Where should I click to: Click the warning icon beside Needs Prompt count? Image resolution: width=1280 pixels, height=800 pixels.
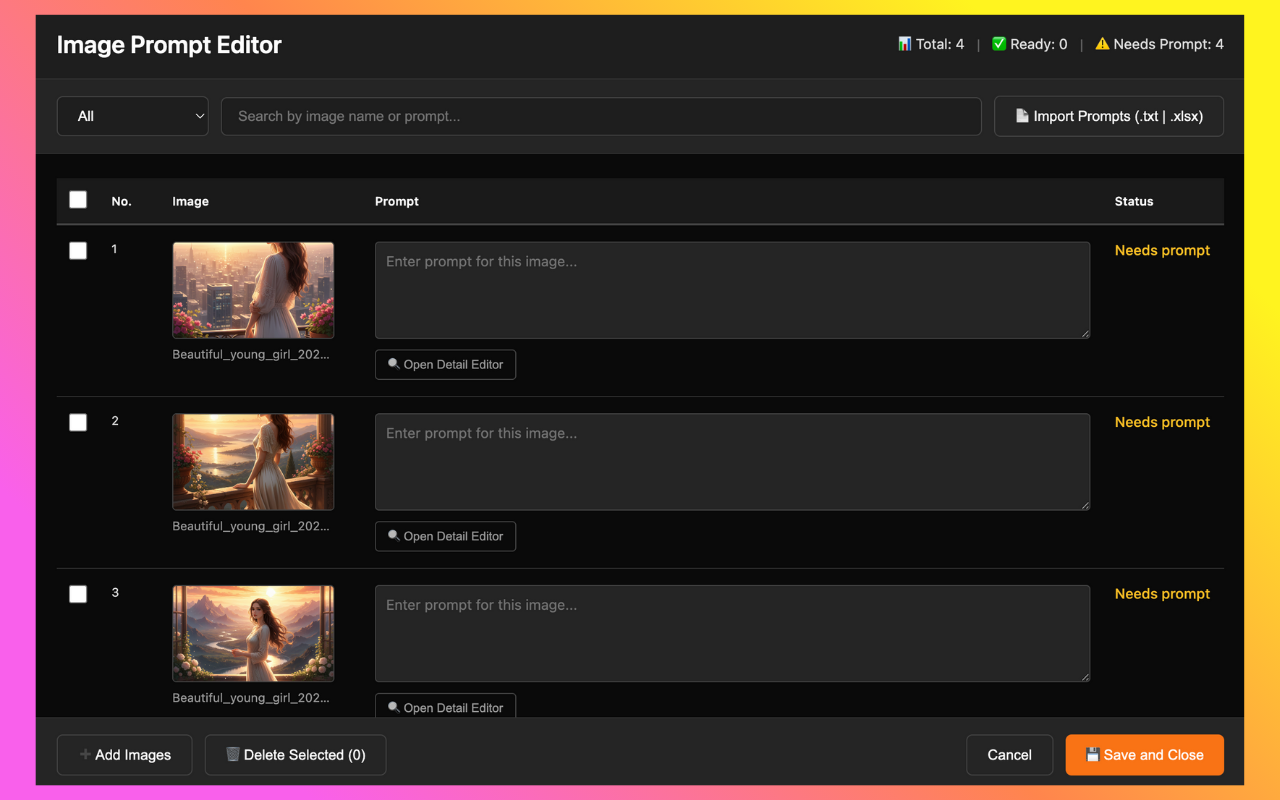tap(1102, 44)
